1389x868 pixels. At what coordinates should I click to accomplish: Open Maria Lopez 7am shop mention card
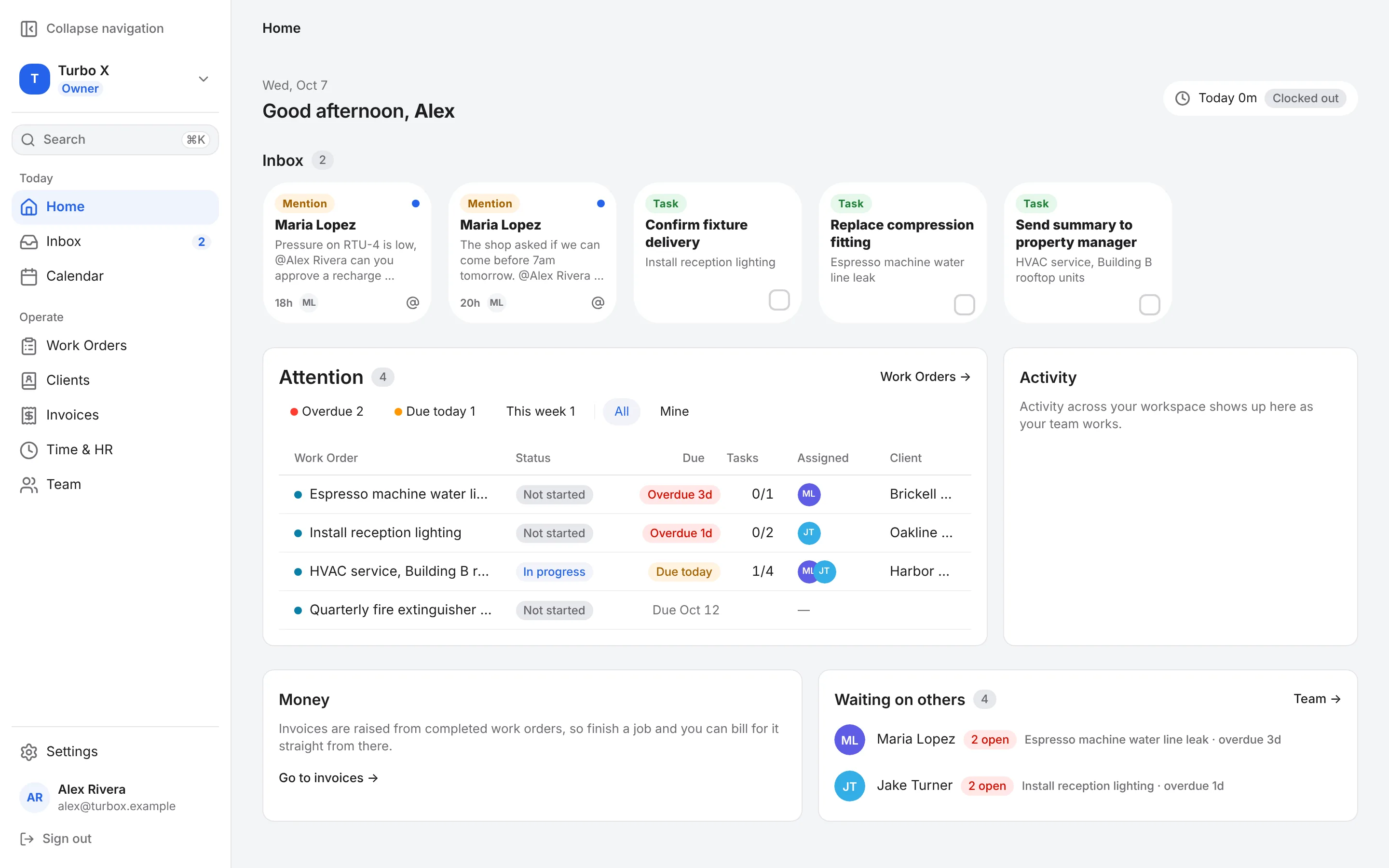tap(532, 253)
